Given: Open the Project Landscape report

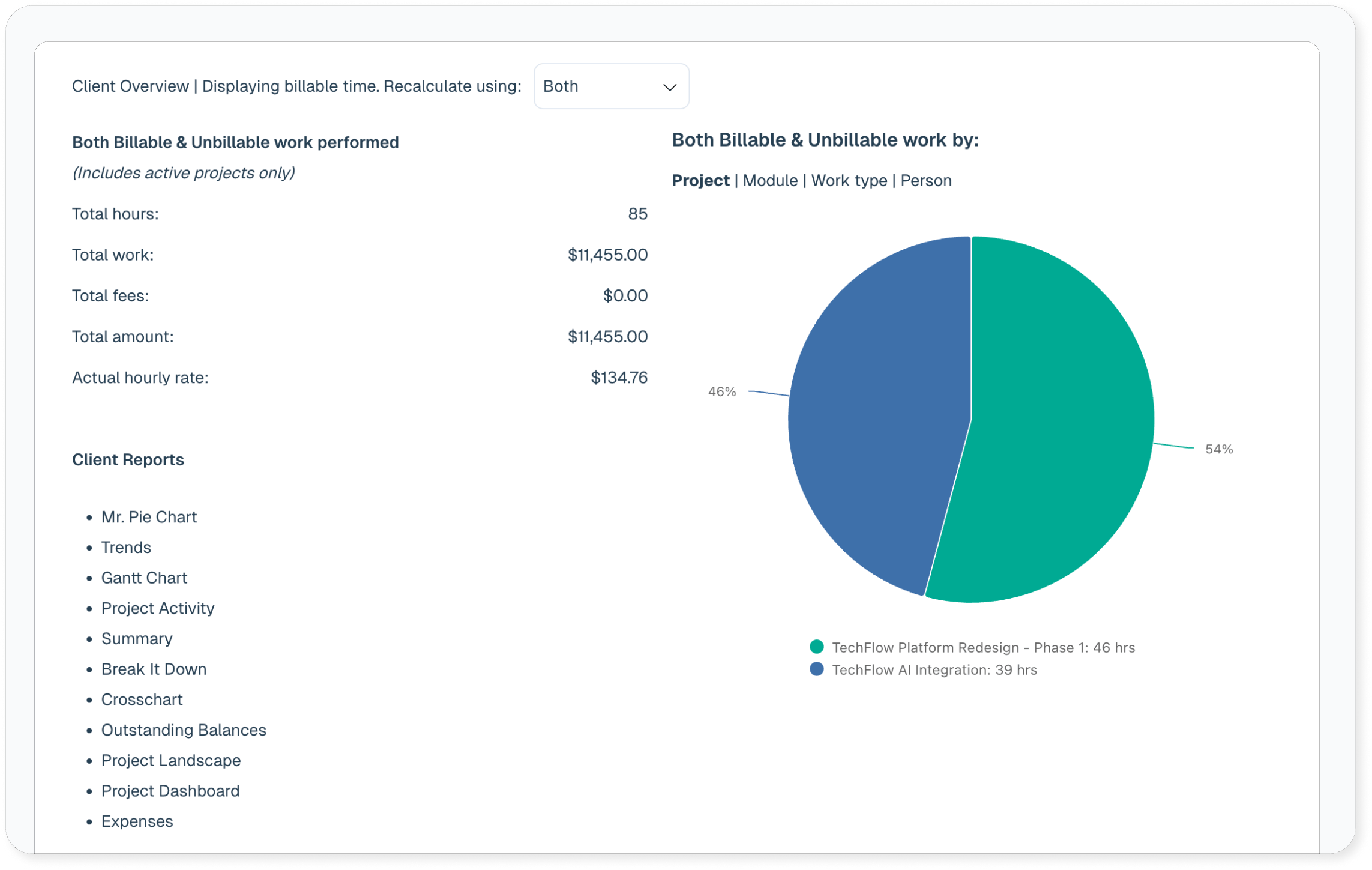Looking at the screenshot, I should [x=171, y=761].
